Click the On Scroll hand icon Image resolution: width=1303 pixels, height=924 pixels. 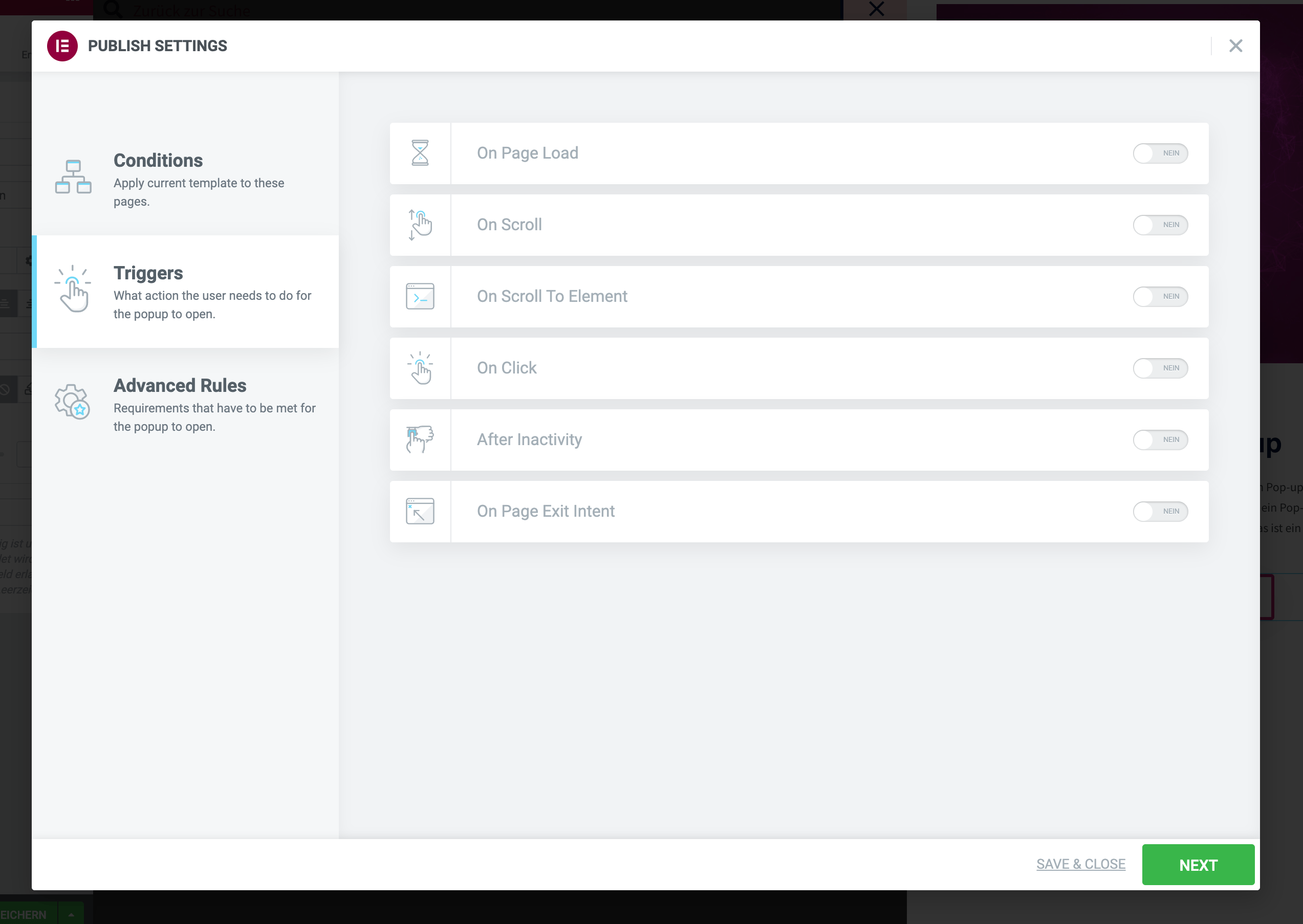[420, 225]
